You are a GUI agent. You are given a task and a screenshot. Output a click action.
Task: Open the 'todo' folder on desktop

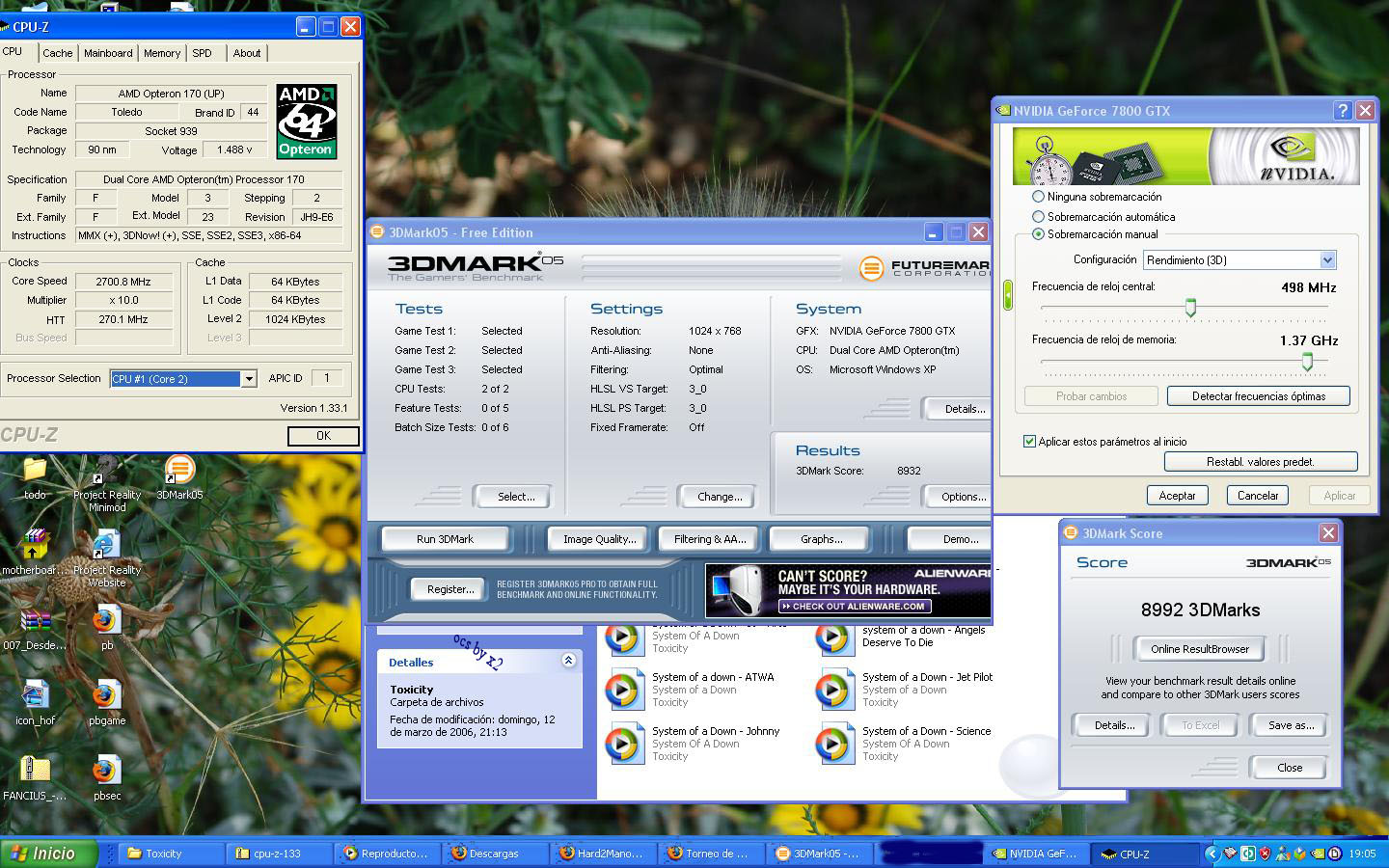pyautogui.click(x=35, y=471)
